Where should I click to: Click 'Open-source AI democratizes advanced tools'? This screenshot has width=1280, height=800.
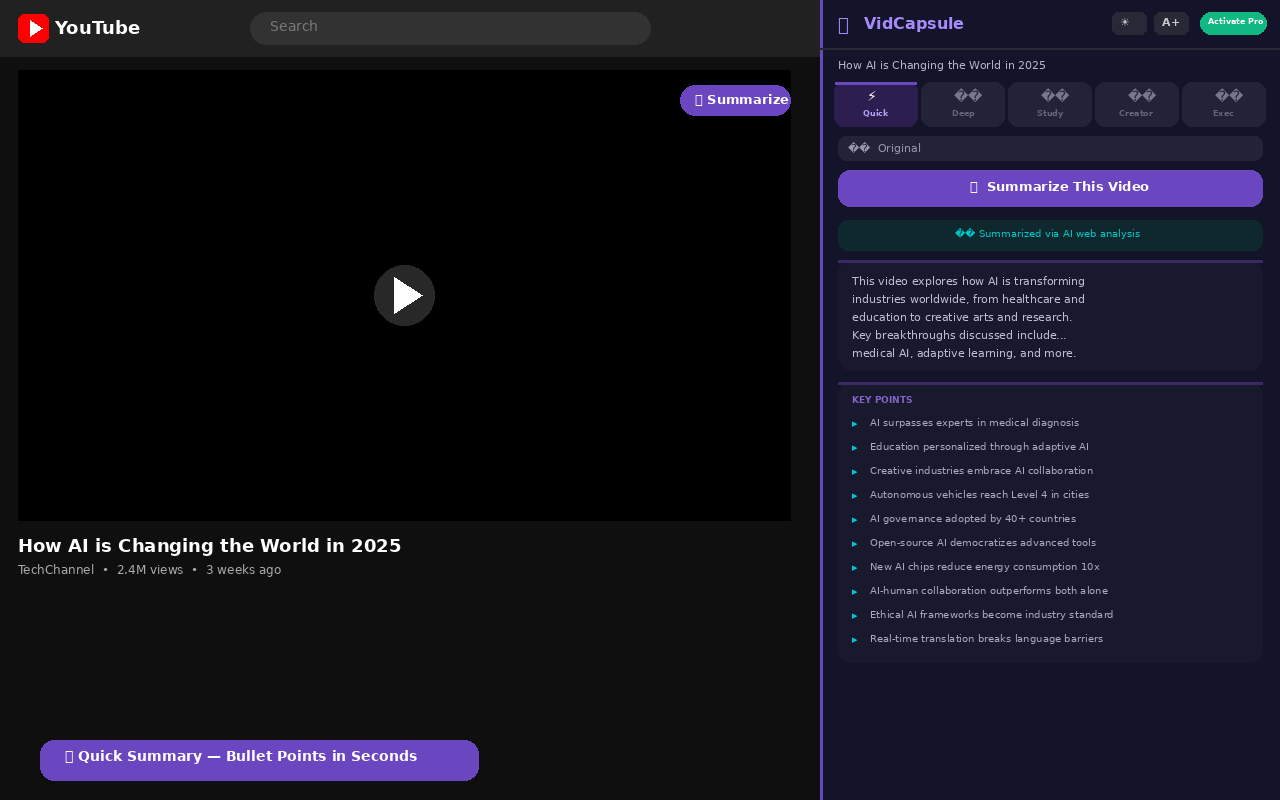tap(983, 543)
